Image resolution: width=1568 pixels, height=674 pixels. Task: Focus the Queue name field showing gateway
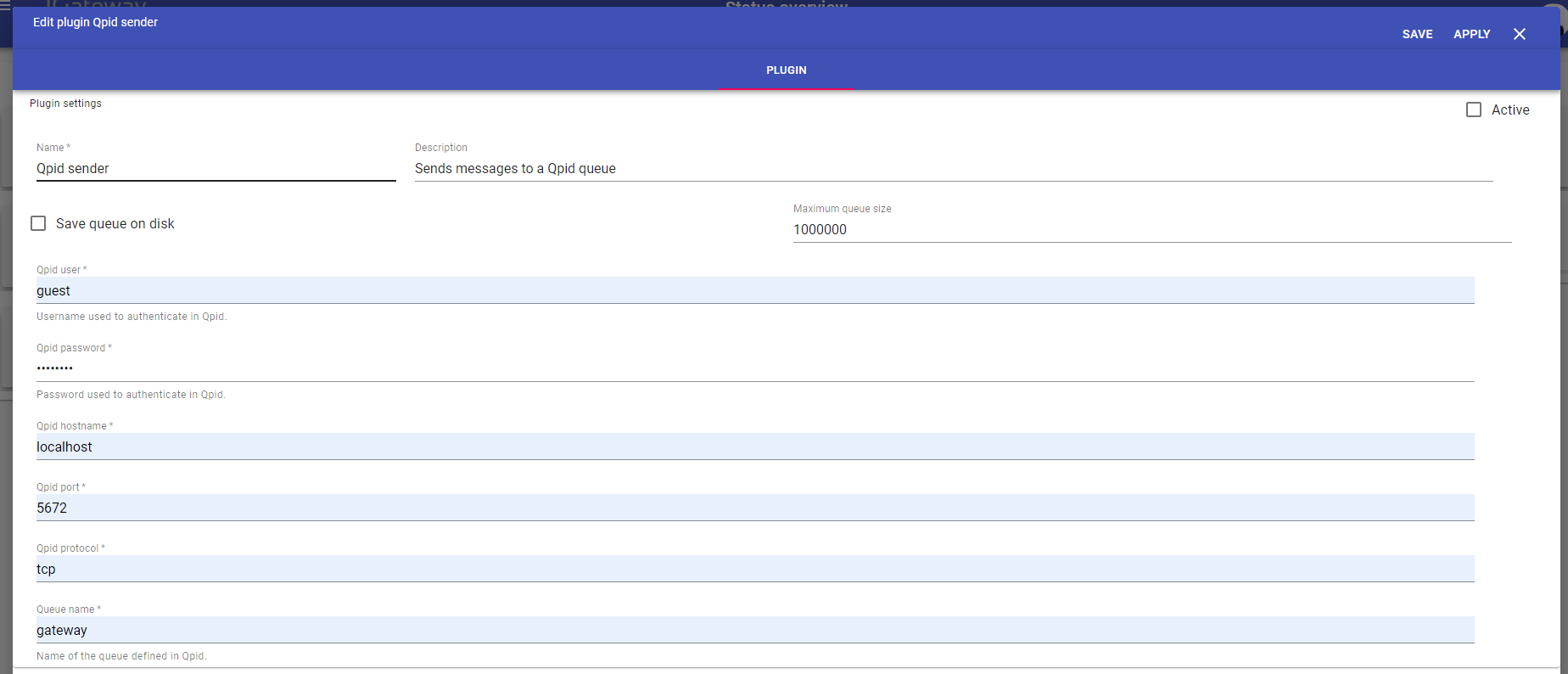click(x=754, y=630)
